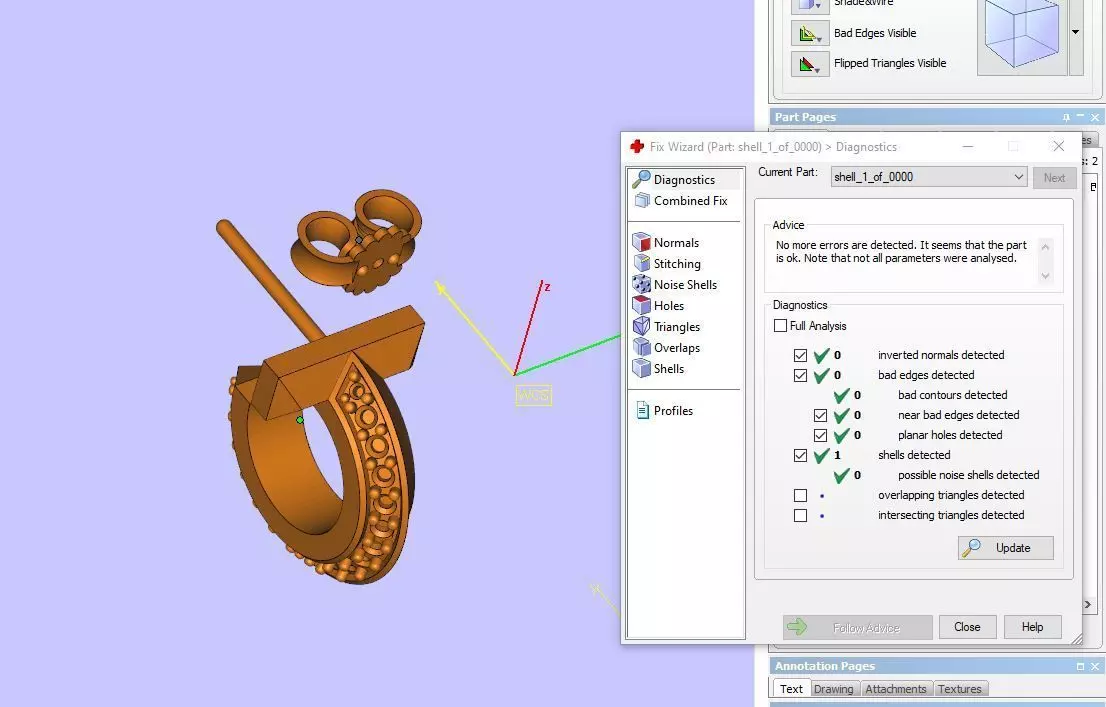
Task: Open the Profiles page
Action: (664, 411)
